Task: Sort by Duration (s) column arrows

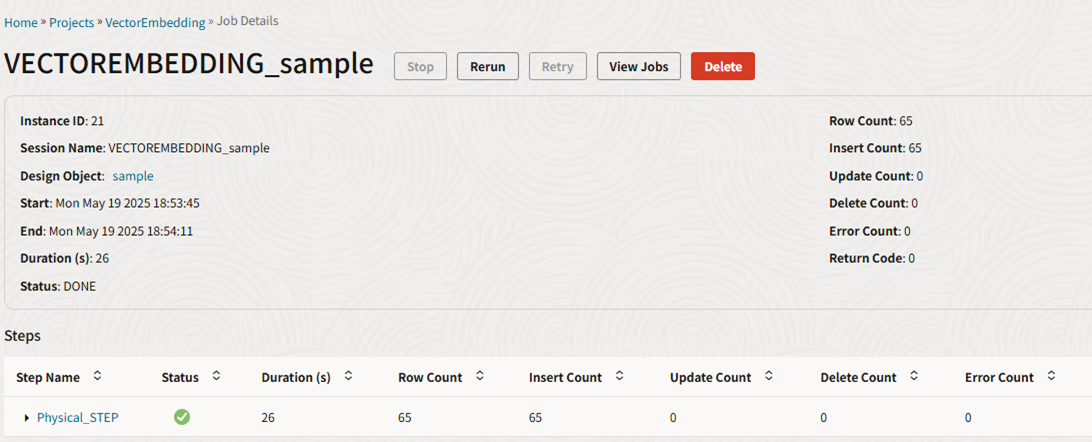Action: (348, 377)
